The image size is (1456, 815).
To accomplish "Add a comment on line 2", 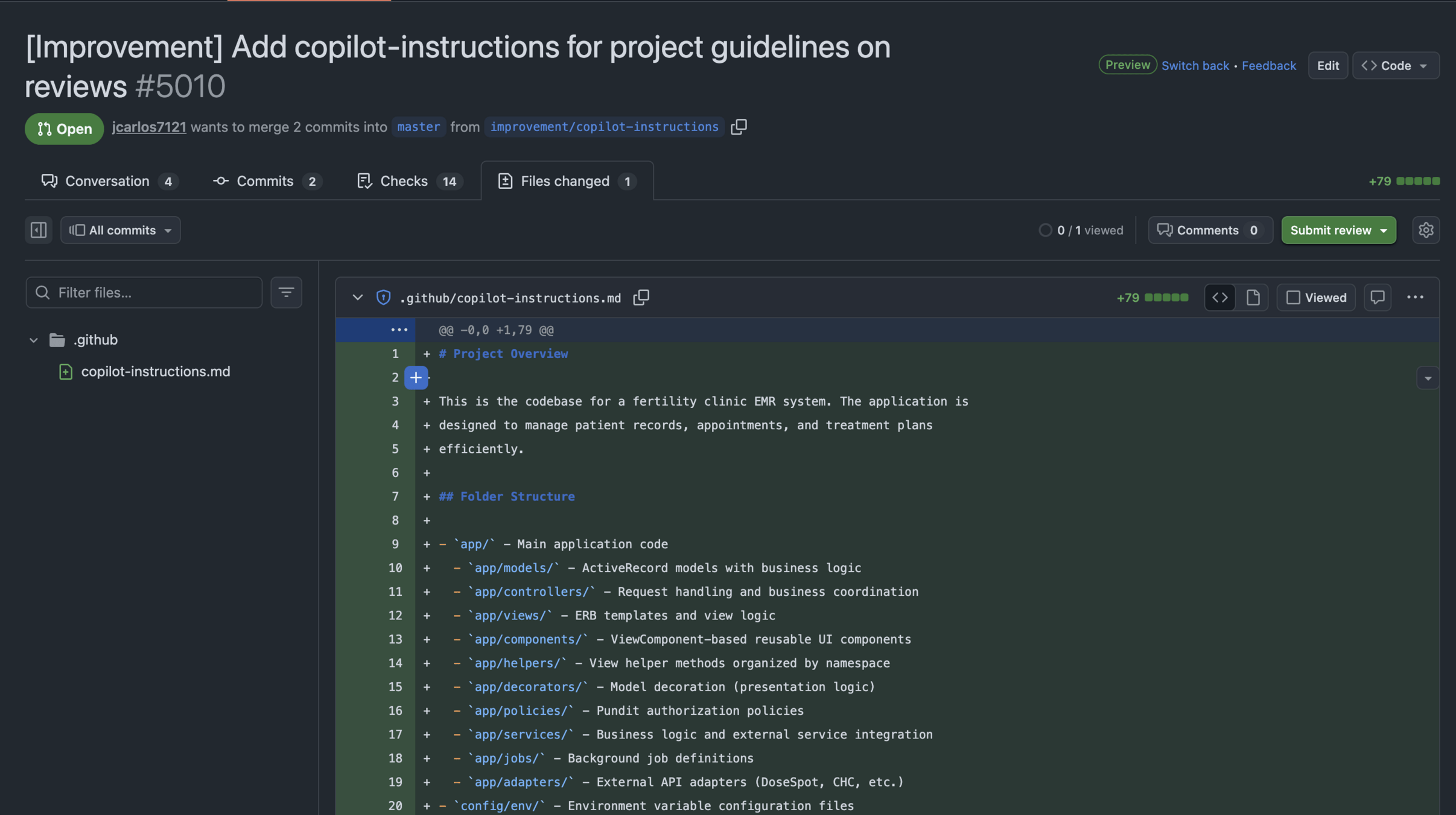I will tap(416, 378).
